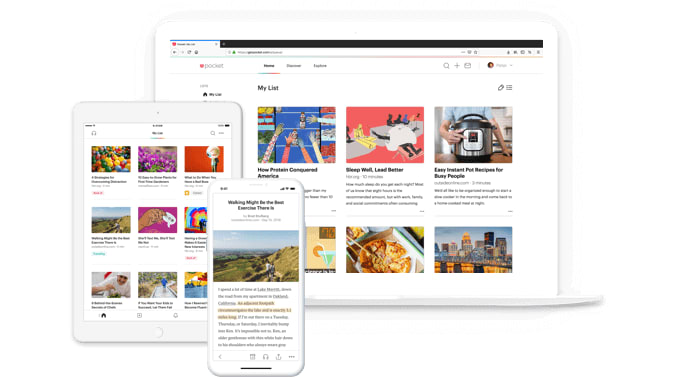680x378 pixels.
Task: Reload the page with the browser refresh icon
Action: 189,52
